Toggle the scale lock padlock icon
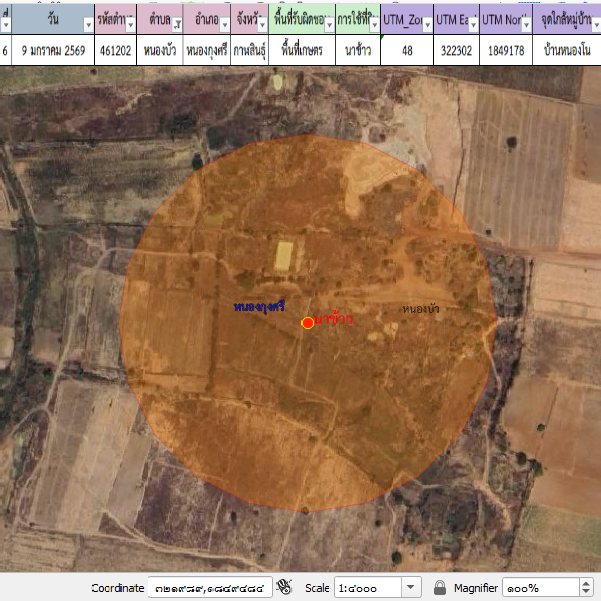 tap(439, 587)
